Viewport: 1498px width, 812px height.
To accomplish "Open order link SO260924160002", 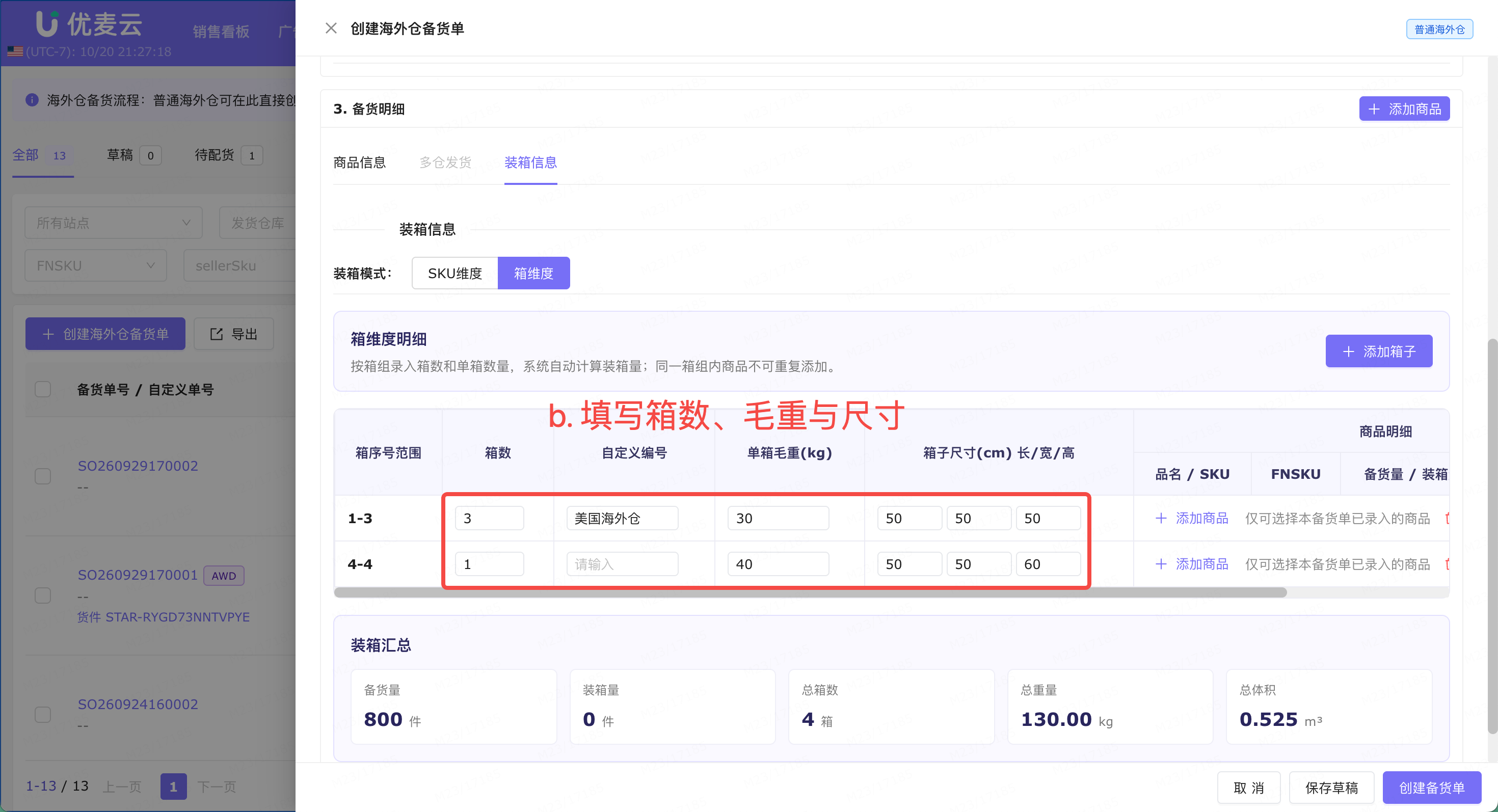I will tap(138, 705).
